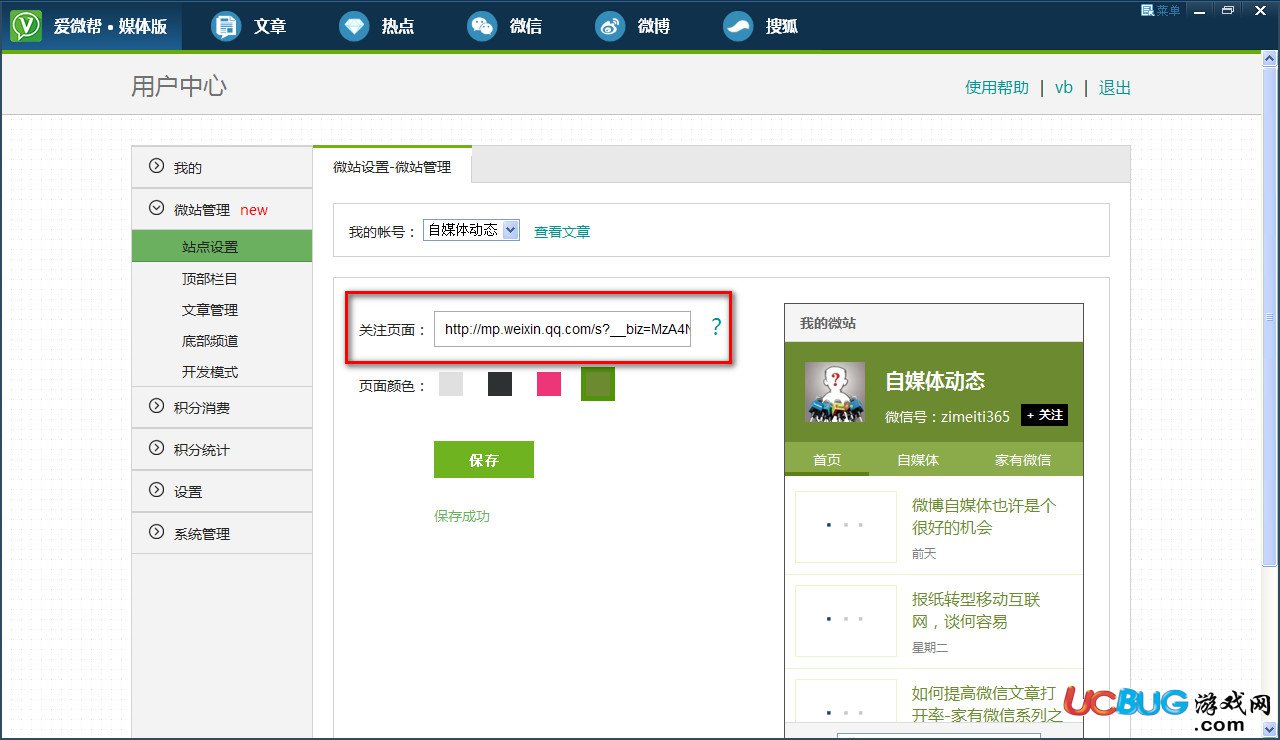This screenshot has width=1280, height=740.
Task: Click the 爱微帮 green logo icon
Action: pyautogui.click(x=26, y=26)
